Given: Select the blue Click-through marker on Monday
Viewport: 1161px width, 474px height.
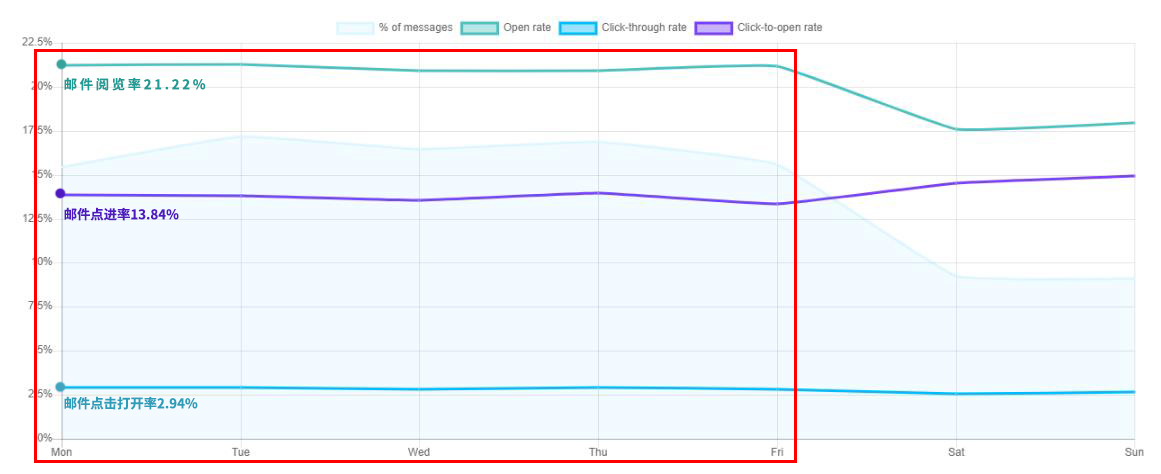Looking at the screenshot, I should point(60,387).
